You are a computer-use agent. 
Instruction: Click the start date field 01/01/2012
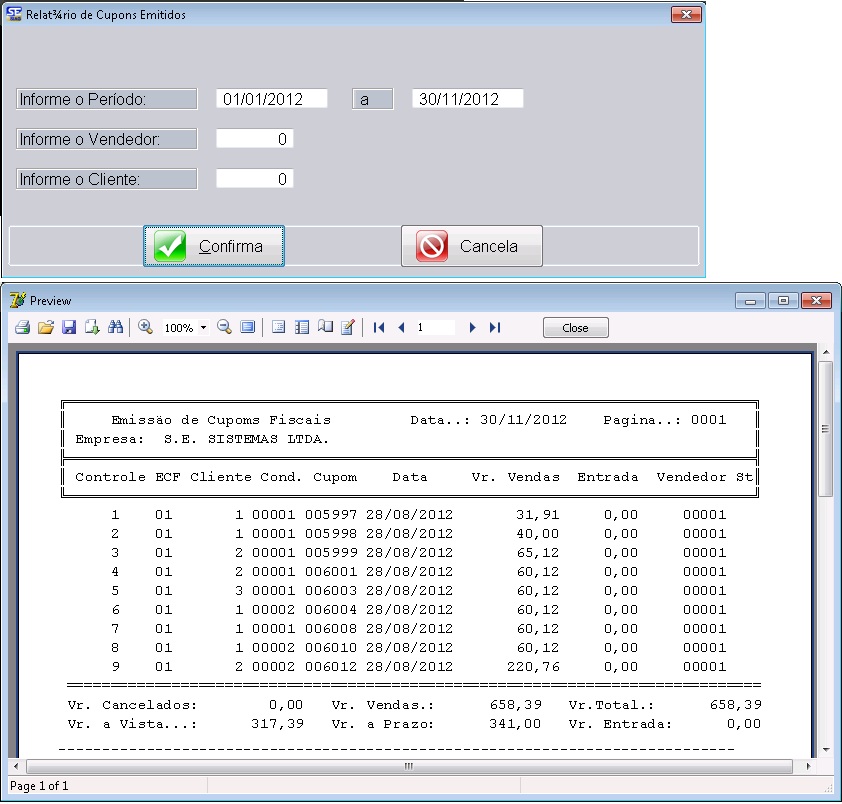coord(272,99)
